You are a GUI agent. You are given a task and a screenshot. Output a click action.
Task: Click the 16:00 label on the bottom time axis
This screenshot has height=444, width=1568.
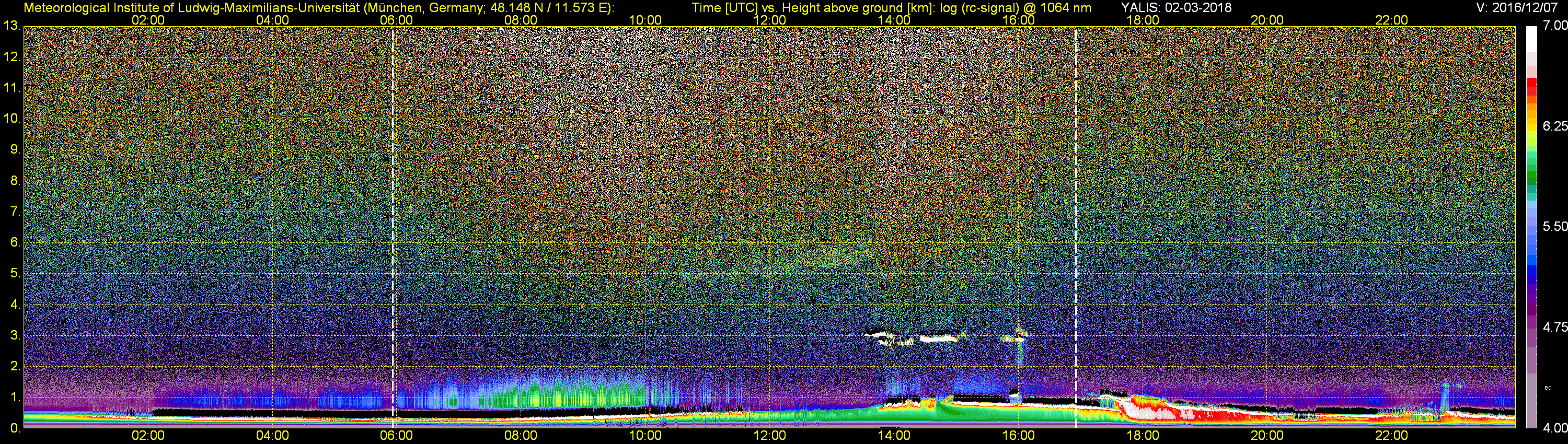[1018, 436]
